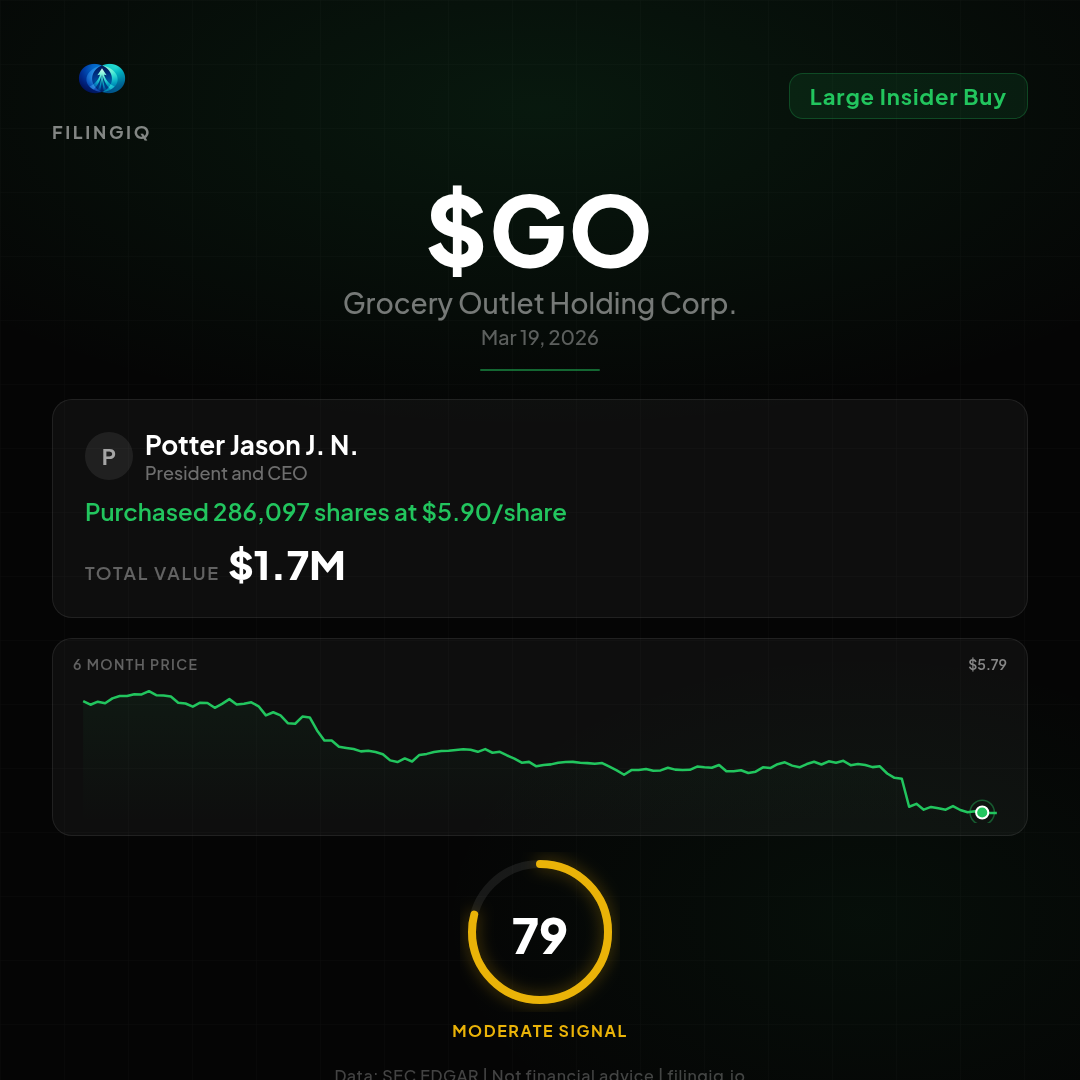Click the FILINGIQ brand name text
The image size is (1080, 1080).
[x=101, y=133]
